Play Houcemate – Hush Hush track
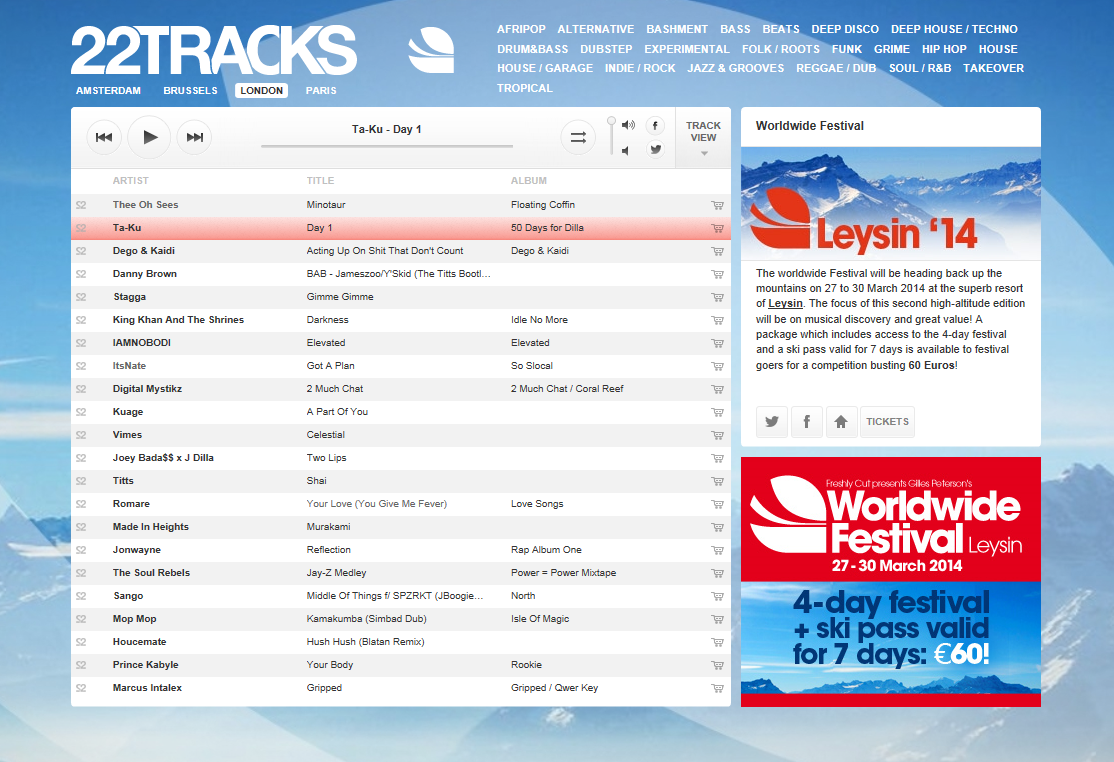Viewport: 1114px width, 762px height. 401,641
